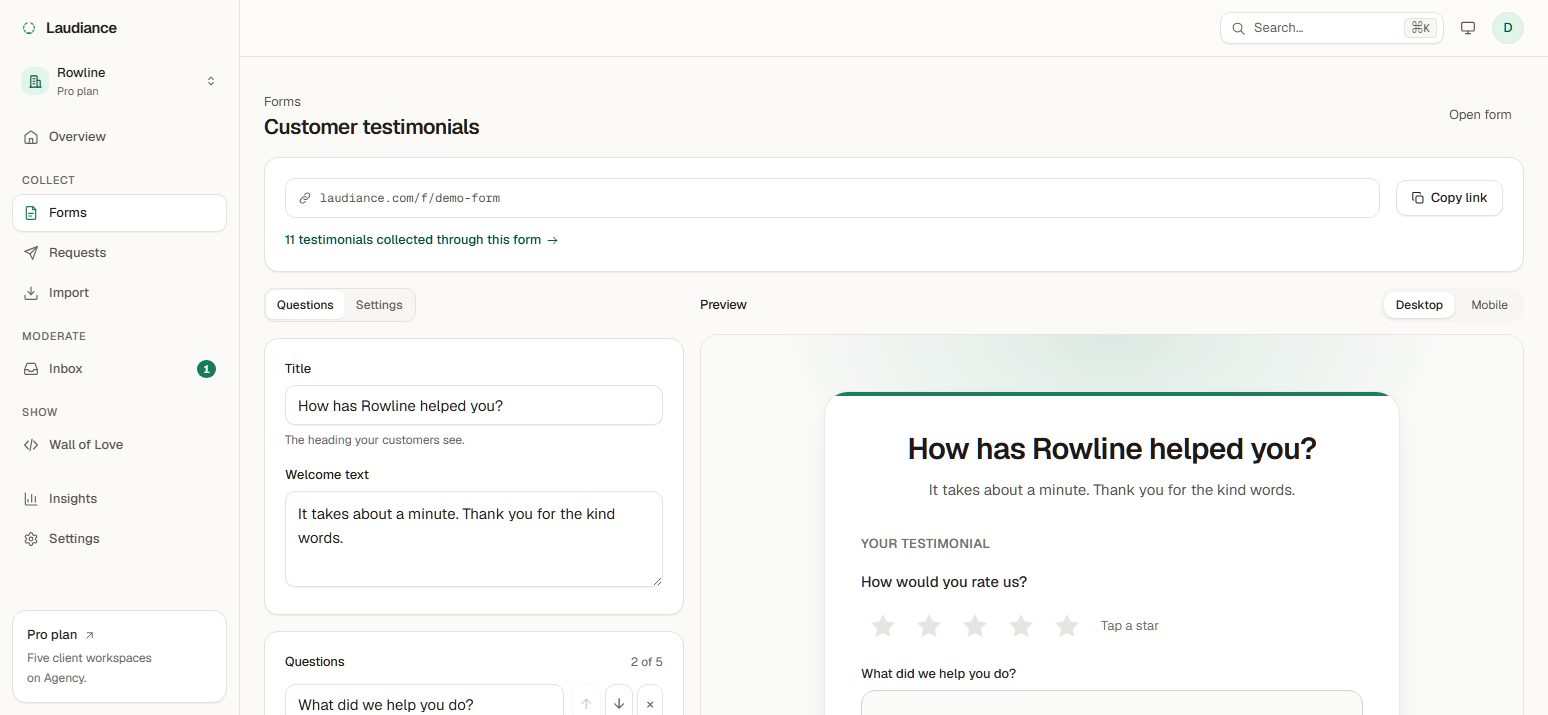The height and width of the screenshot is (715, 1548).
Task: Rate five stars in the preview
Action: pyautogui.click(x=1067, y=626)
